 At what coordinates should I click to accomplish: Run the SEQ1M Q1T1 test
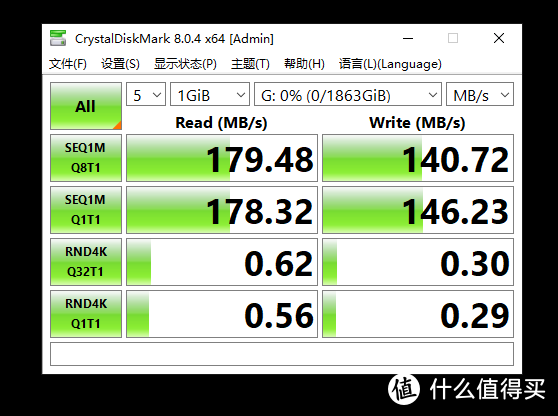[x=86, y=210]
